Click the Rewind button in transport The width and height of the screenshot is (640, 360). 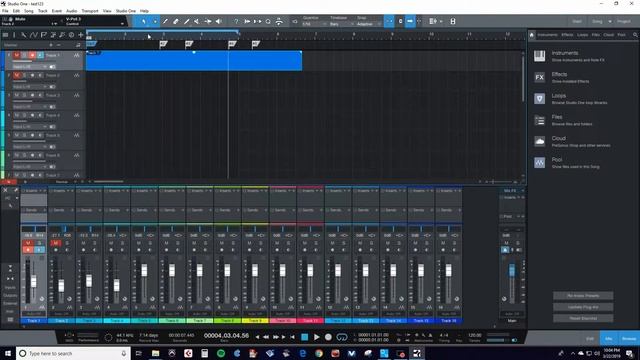pyautogui.click(x=266, y=337)
